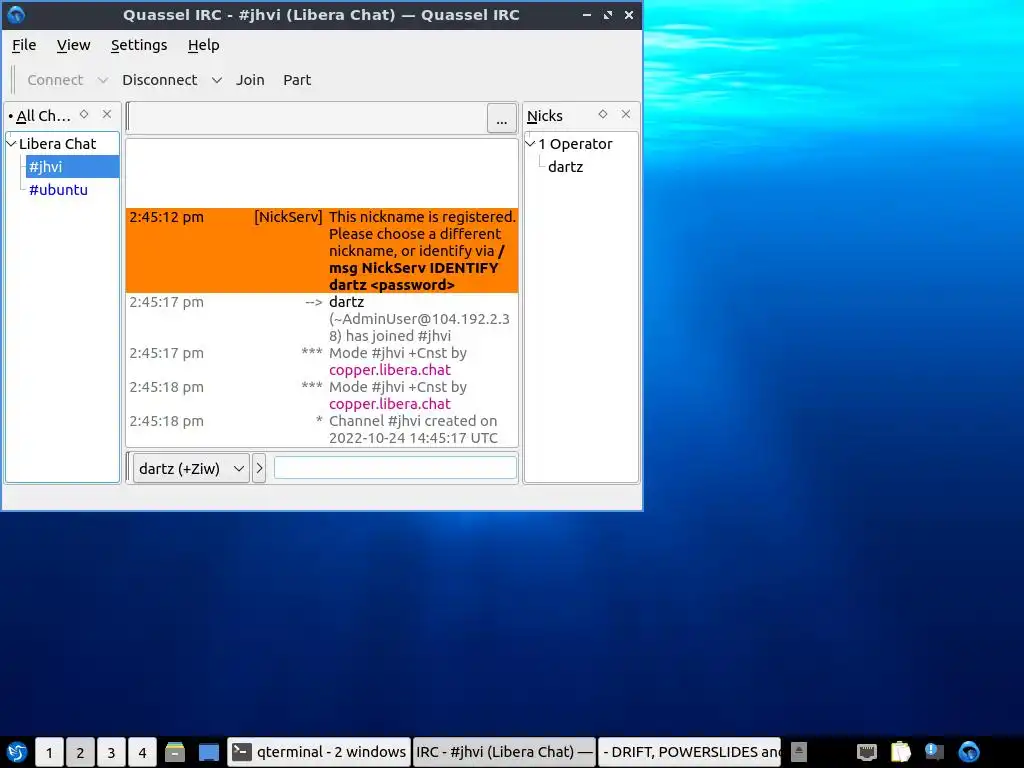Click the DRIFT, POWERSLIDES taskbar entry

pos(690,752)
